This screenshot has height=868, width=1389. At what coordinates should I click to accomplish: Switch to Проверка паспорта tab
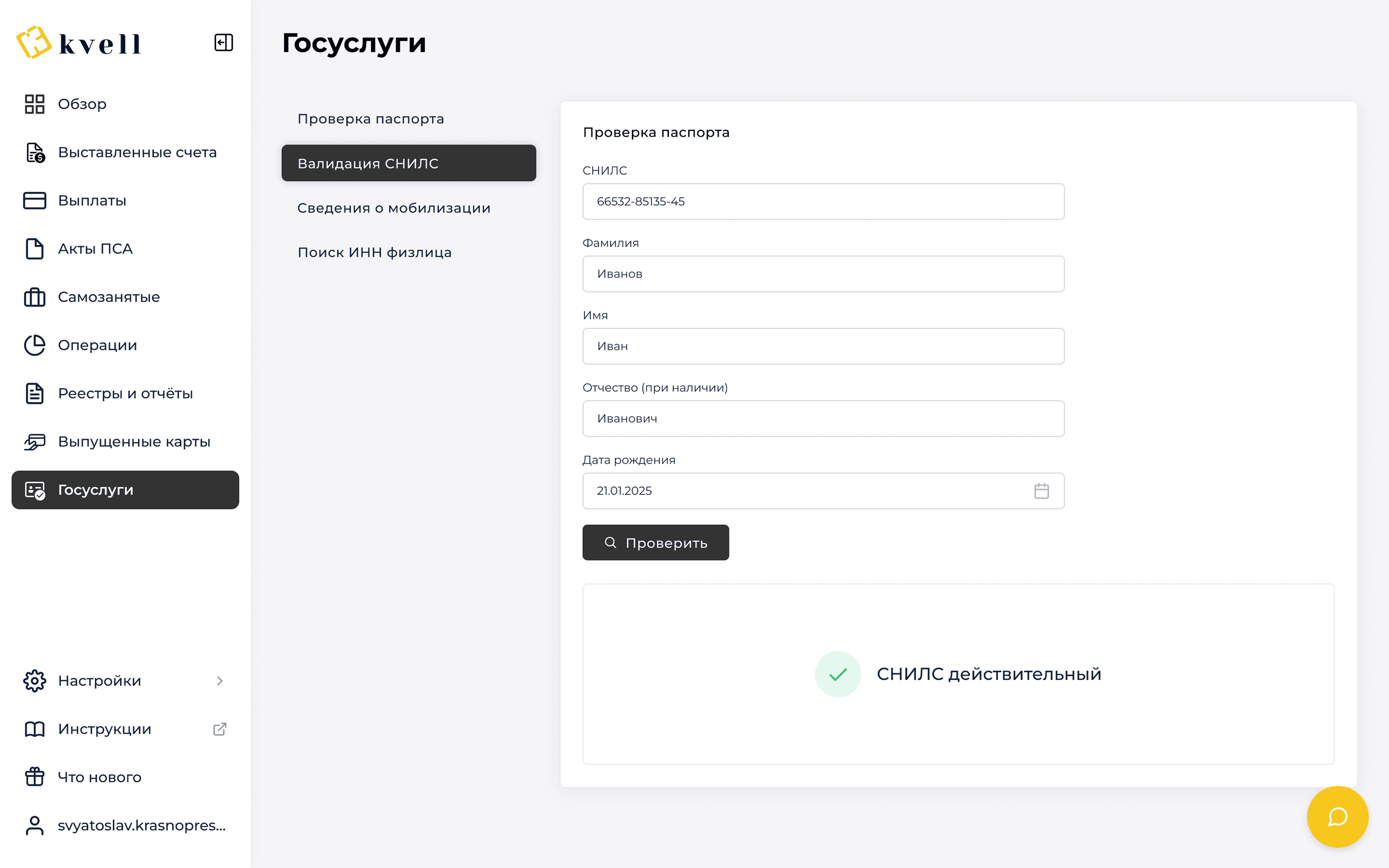point(371,119)
